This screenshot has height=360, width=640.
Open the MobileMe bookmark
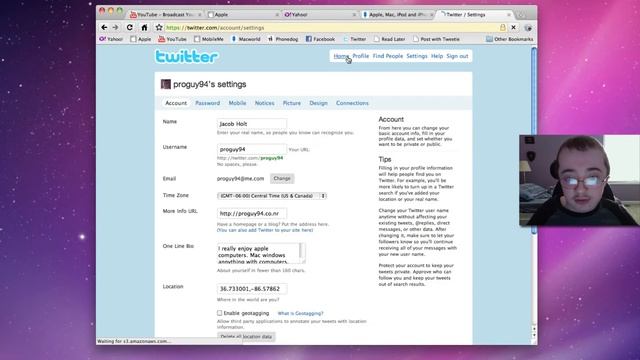209,39
